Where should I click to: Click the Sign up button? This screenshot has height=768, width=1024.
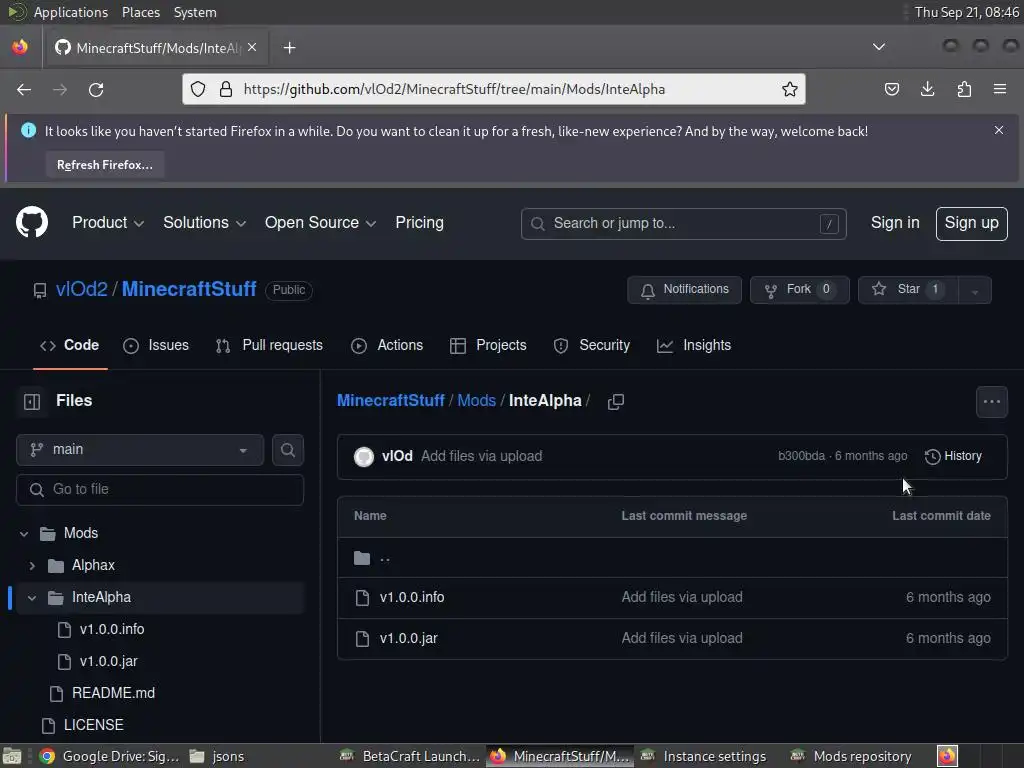[x=971, y=223]
